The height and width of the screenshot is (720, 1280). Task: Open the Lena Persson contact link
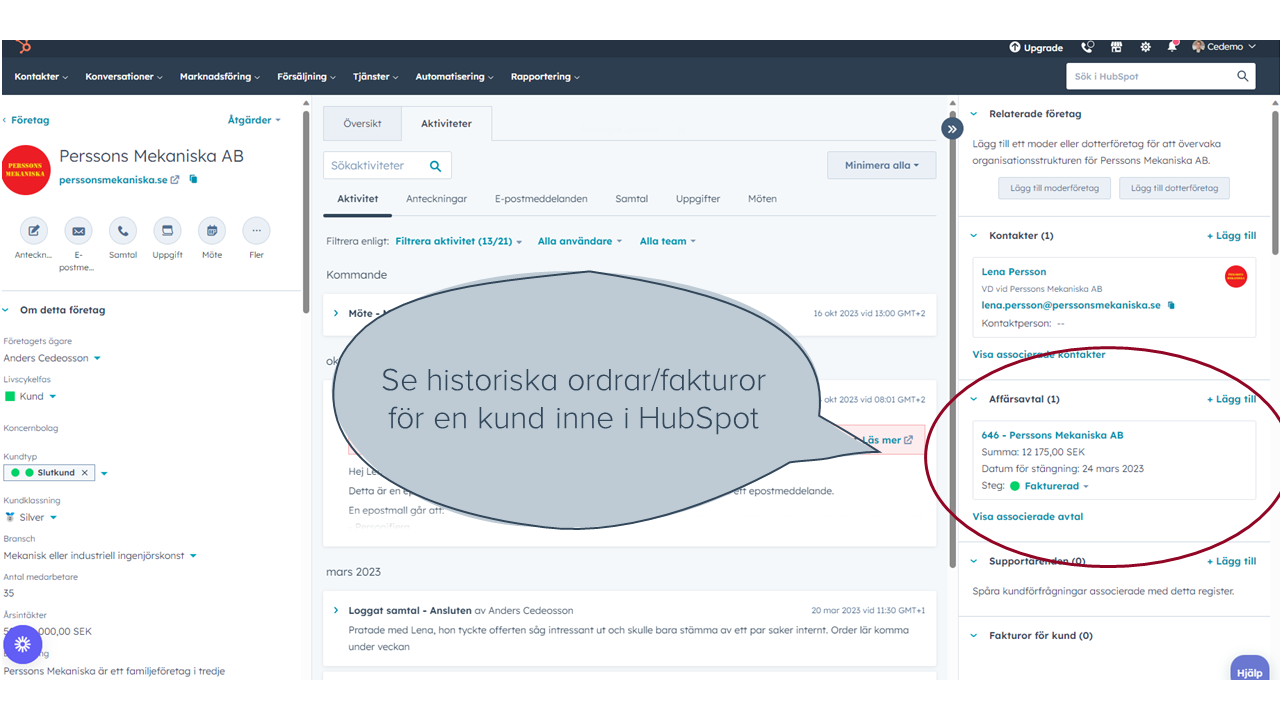(1014, 272)
